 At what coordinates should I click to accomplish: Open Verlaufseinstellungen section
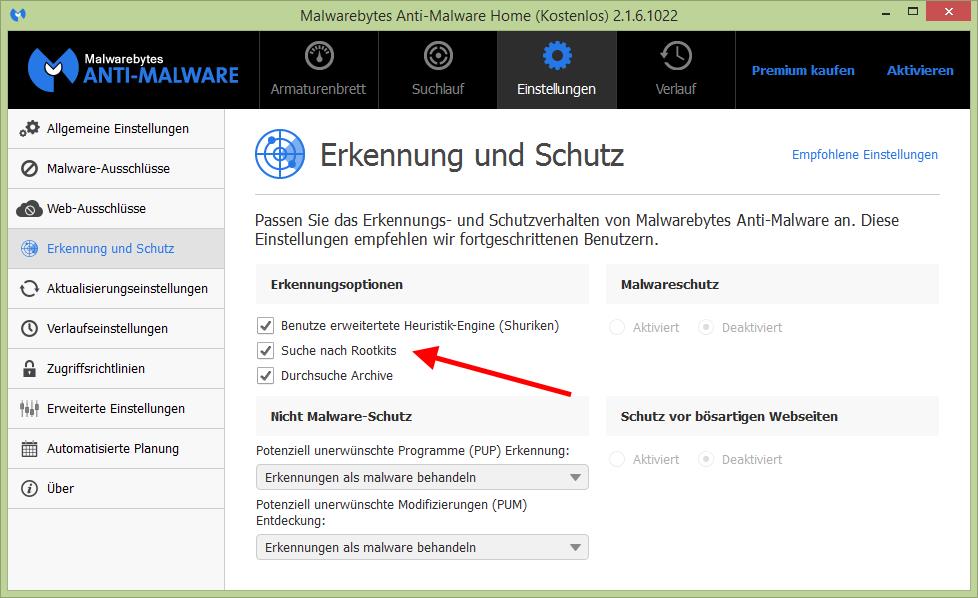(x=116, y=328)
